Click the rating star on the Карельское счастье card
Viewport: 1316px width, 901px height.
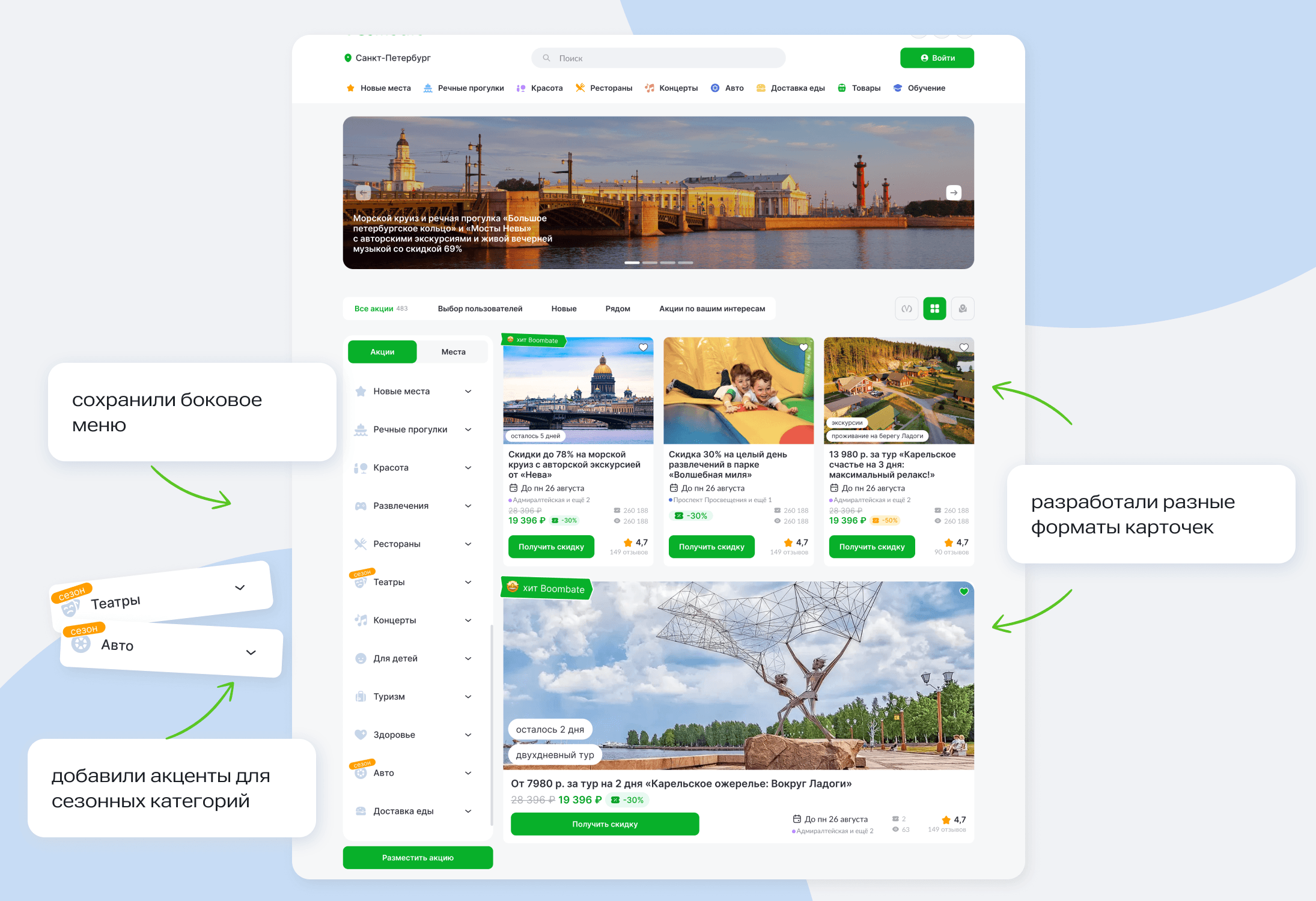948,542
